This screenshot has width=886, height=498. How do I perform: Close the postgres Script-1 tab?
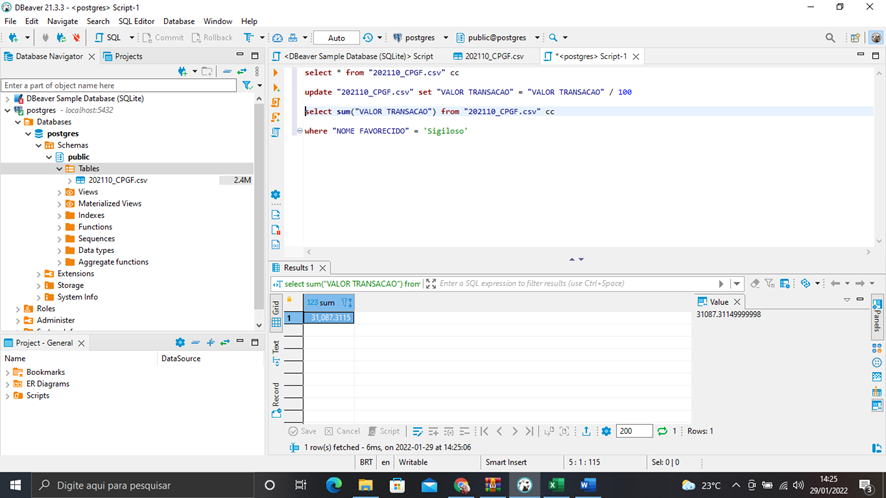tap(636, 57)
